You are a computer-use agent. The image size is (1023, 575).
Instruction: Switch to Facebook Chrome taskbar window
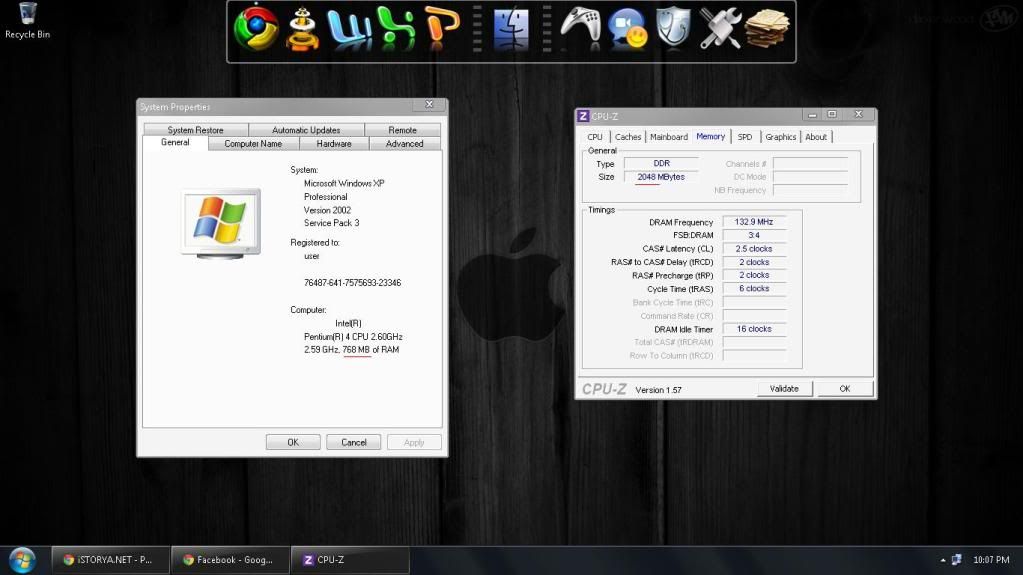(x=230, y=560)
